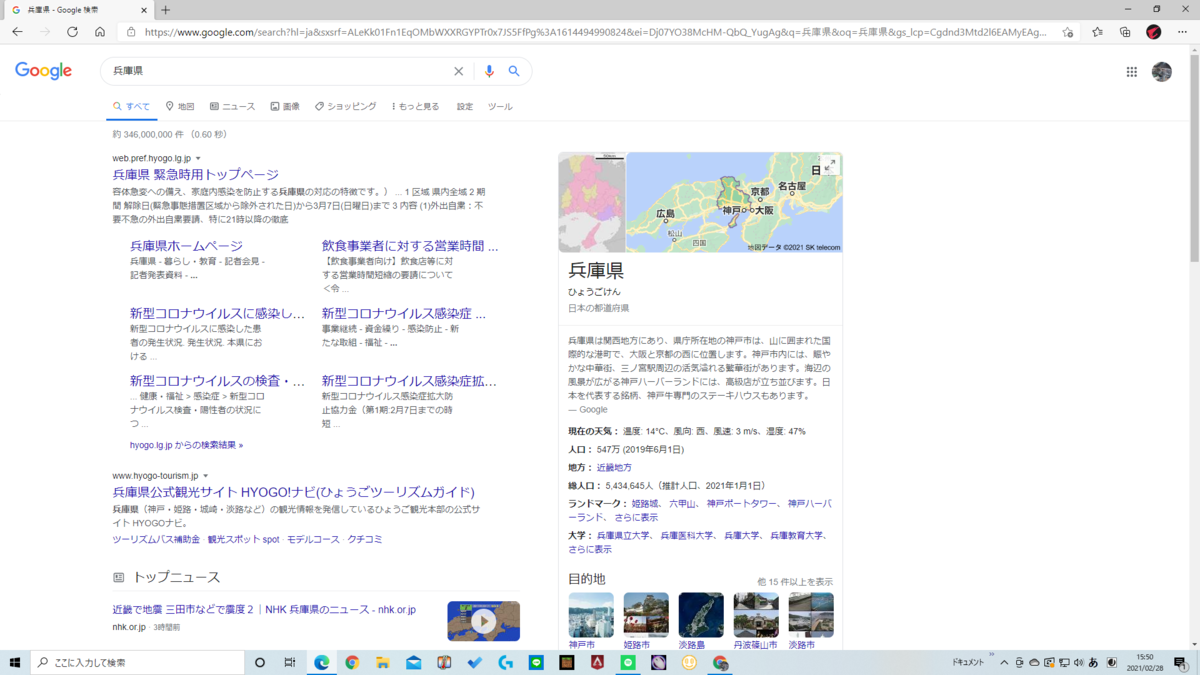Open dropdown beside www.hyogo-tourism.jp
The width and height of the screenshot is (1200, 675).
(x=206, y=476)
